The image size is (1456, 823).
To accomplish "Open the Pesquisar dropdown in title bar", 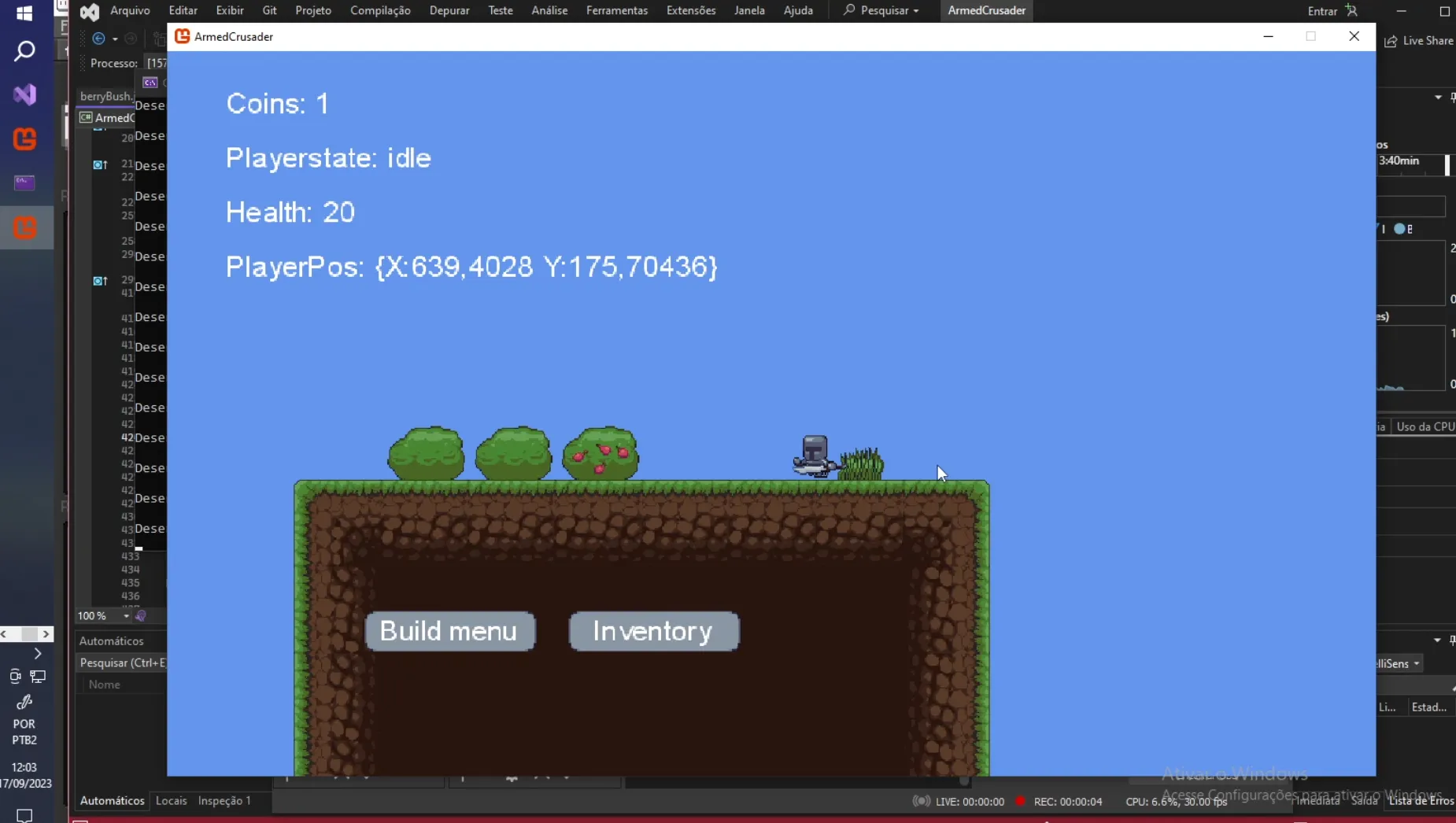I will click(x=881, y=10).
